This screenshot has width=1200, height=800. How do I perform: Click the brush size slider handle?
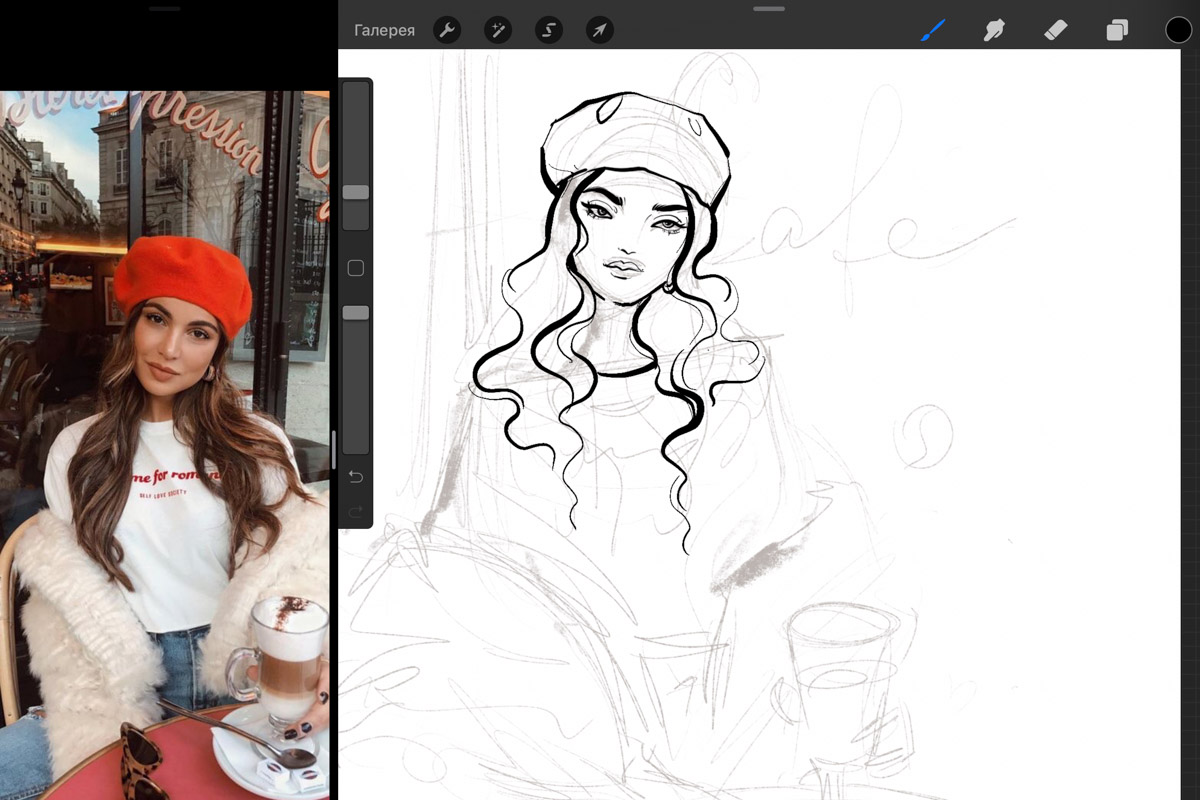(356, 192)
